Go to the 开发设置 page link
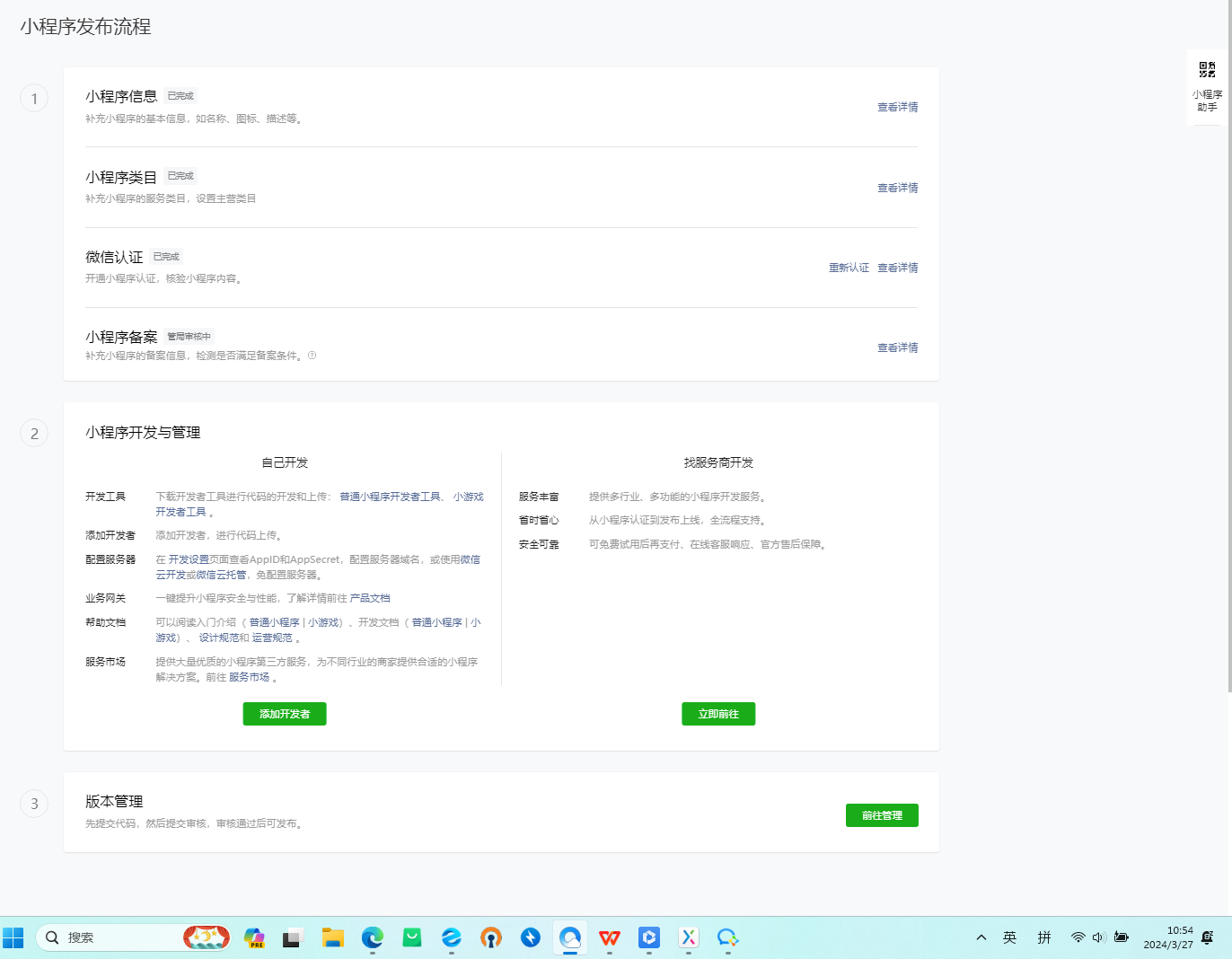The height and width of the screenshot is (959, 1232). point(189,559)
